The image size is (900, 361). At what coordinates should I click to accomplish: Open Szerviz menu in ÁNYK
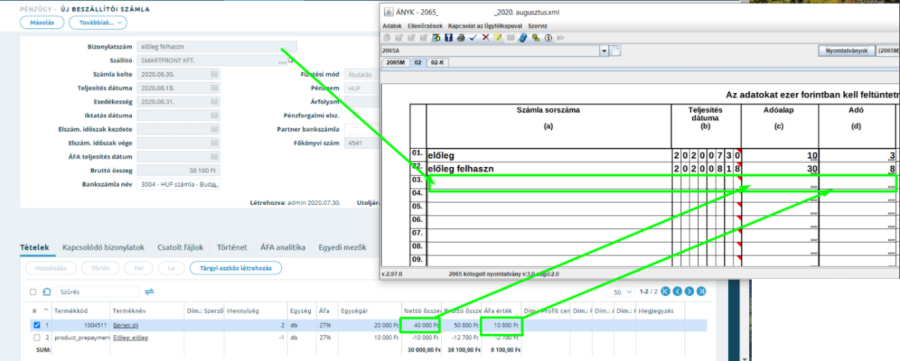(537, 26)
